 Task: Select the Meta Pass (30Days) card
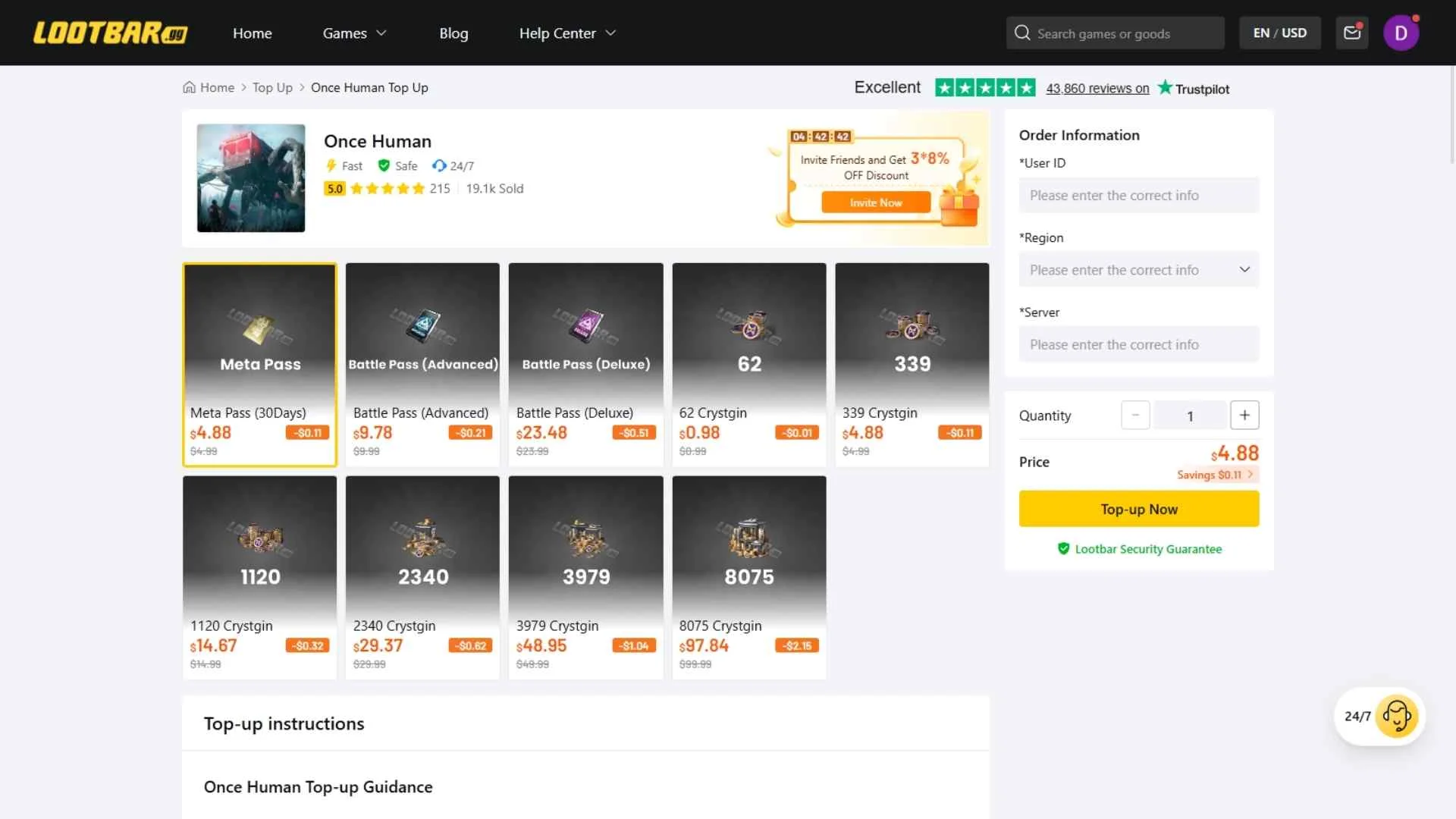[x=259, y=365]
